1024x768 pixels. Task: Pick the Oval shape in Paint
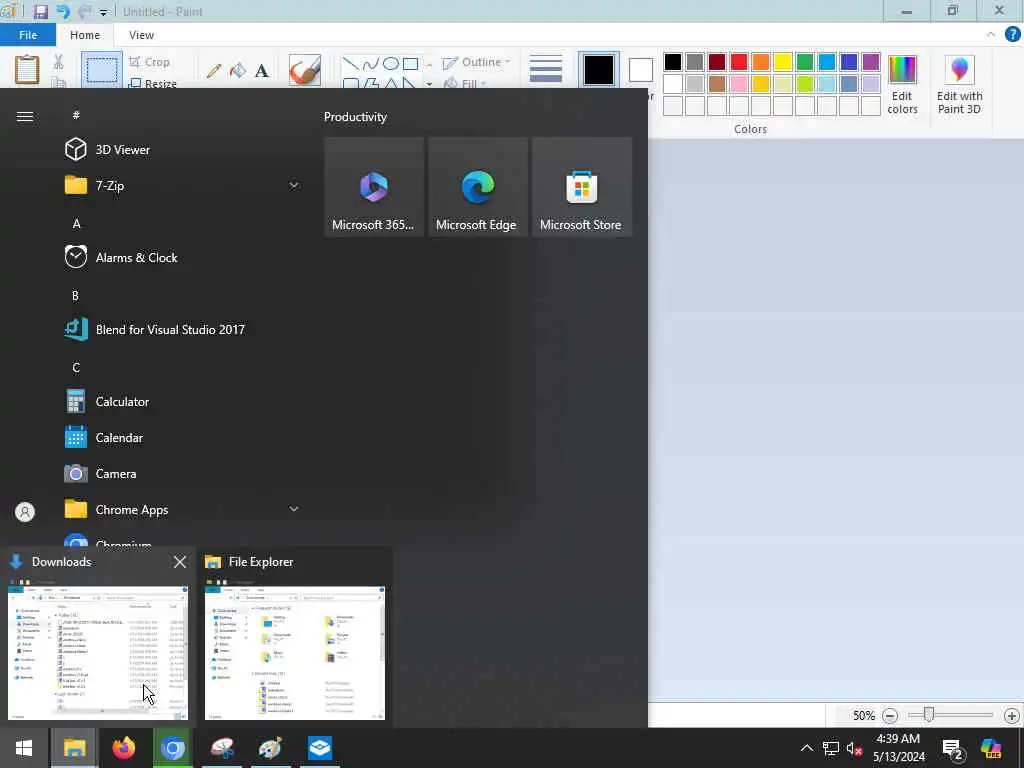point(391,63)
